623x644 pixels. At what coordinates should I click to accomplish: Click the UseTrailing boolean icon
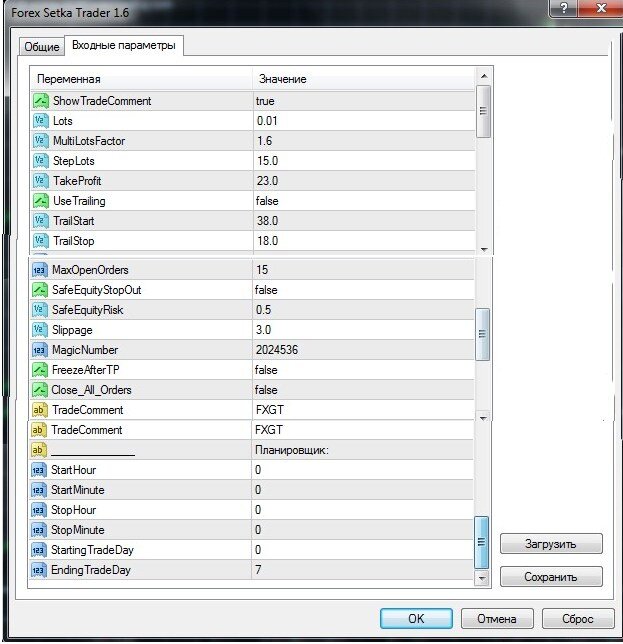coord(41,201)
